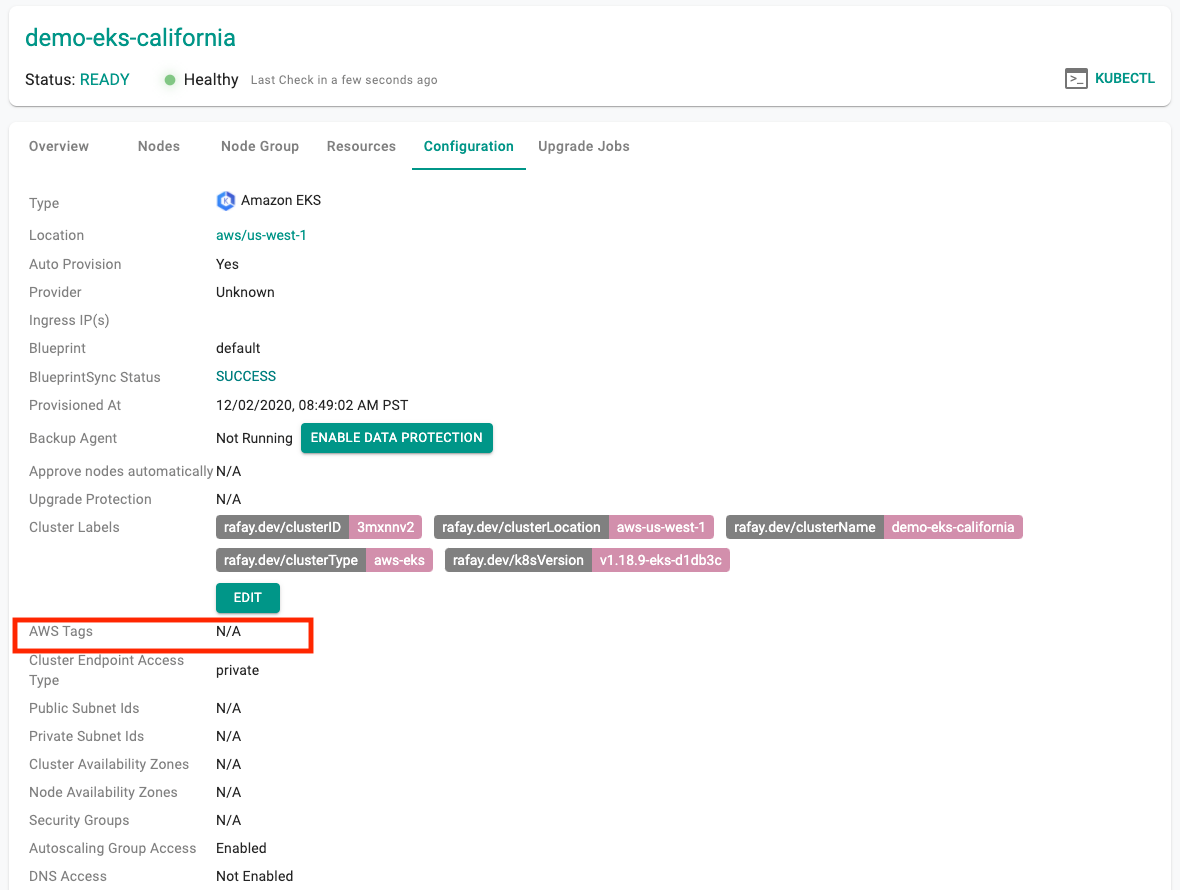1180x890 pixels.
Task: Click the Provider Unknown value
Action: [x=245, y=293]
